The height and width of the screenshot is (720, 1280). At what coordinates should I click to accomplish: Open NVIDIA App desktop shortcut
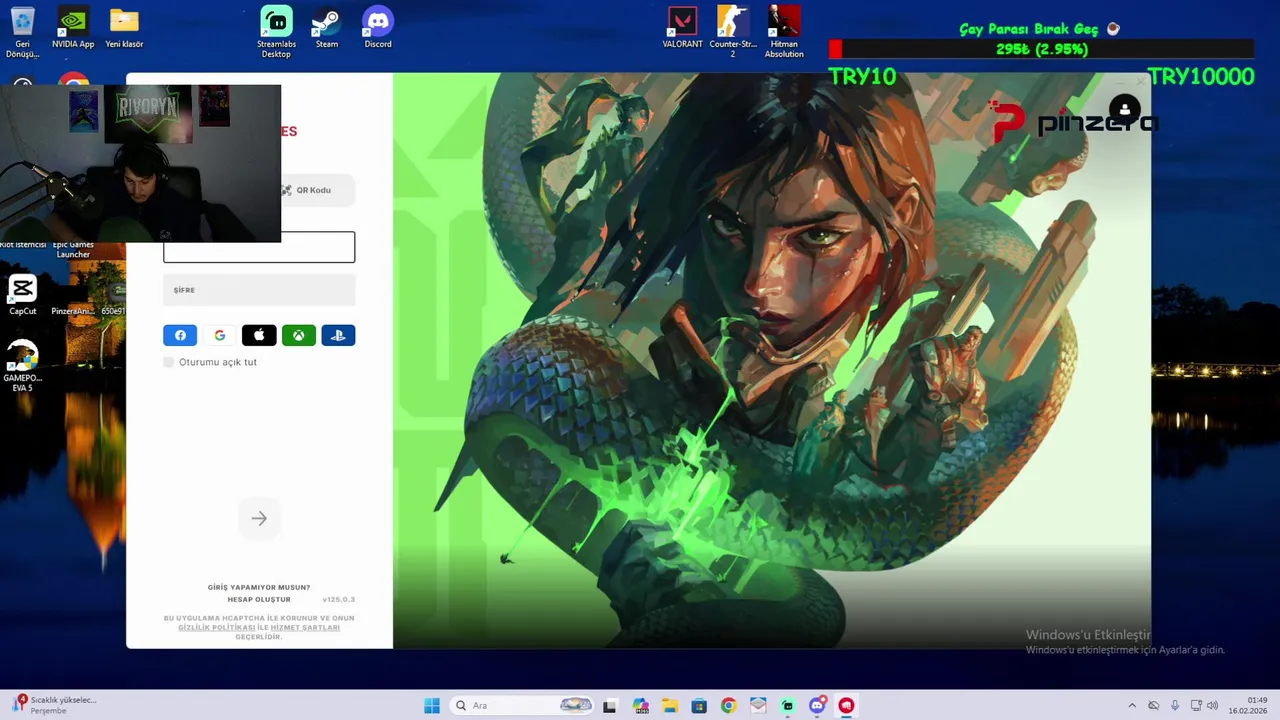click(x=73, y=29)
